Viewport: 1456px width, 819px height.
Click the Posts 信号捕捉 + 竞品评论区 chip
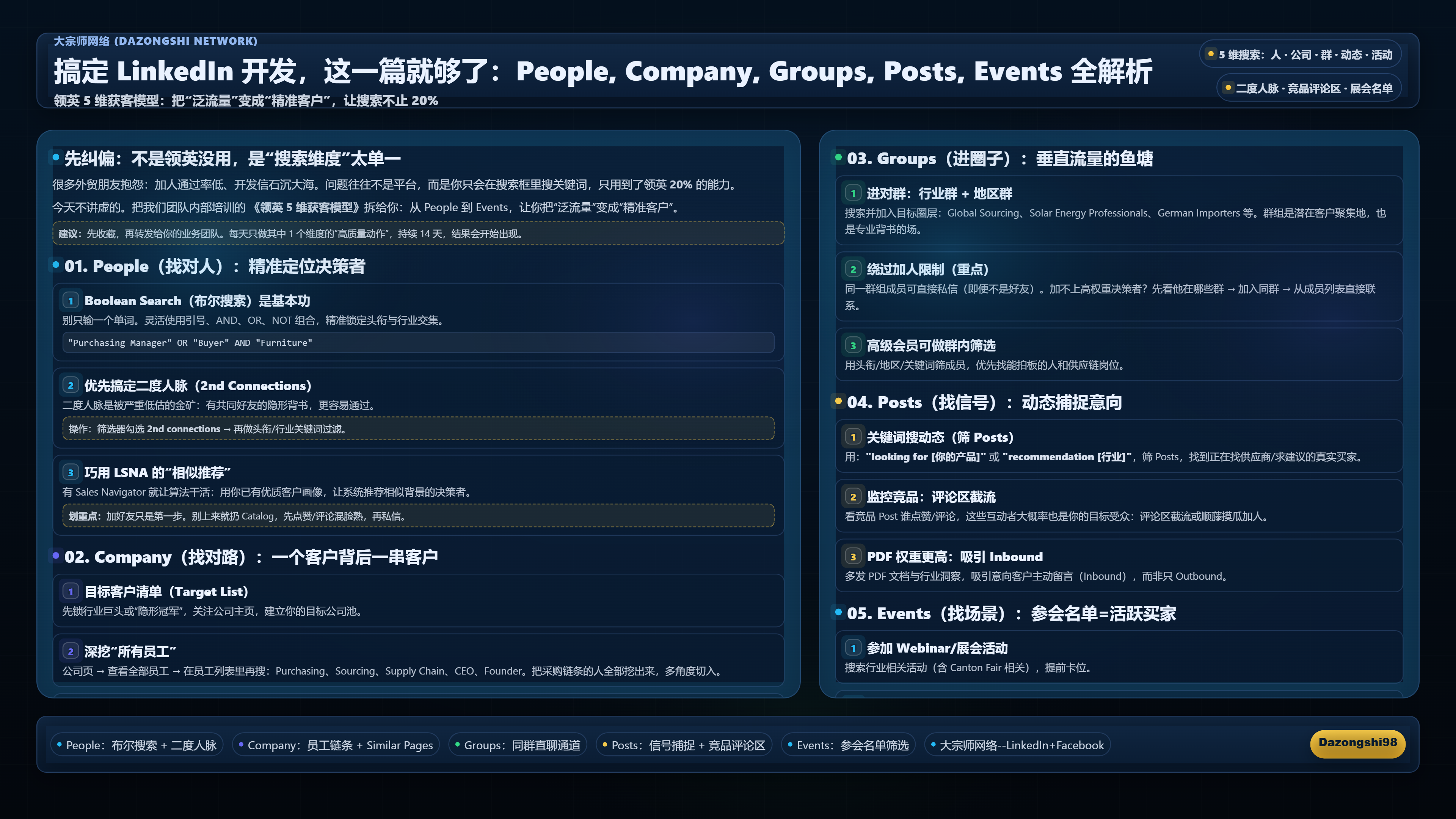click(x=684, y=745)
